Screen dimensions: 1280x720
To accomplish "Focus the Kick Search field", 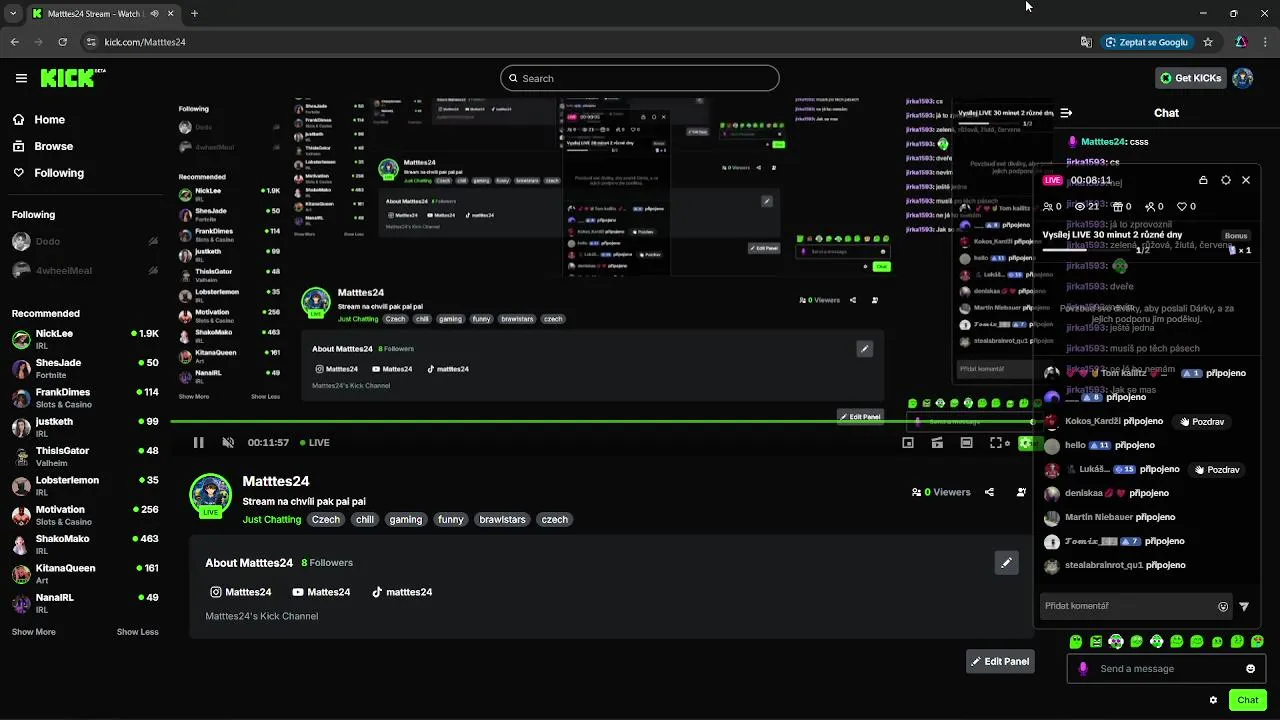I will tap(640, 78).
